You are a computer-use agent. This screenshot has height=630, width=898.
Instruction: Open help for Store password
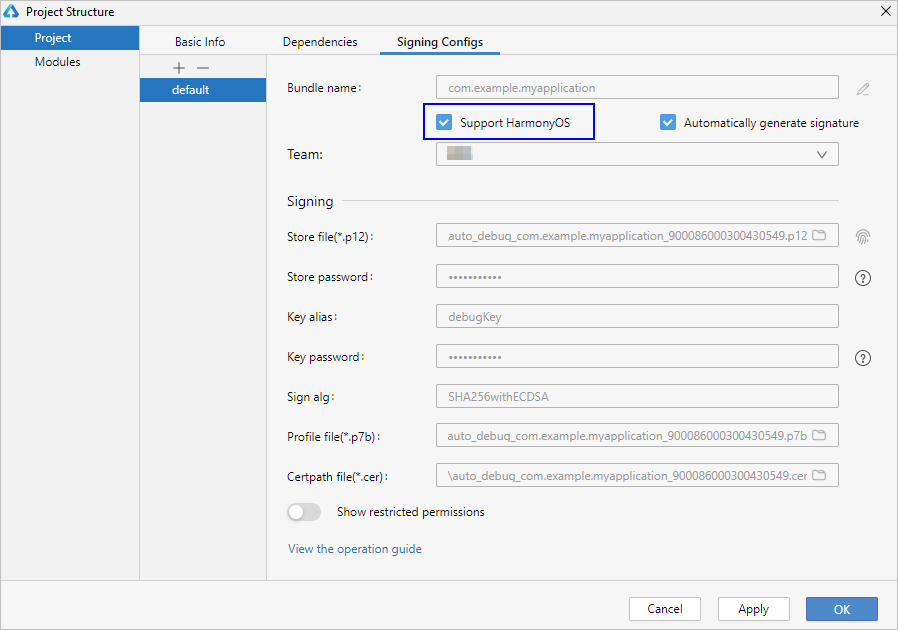point(862,278)
